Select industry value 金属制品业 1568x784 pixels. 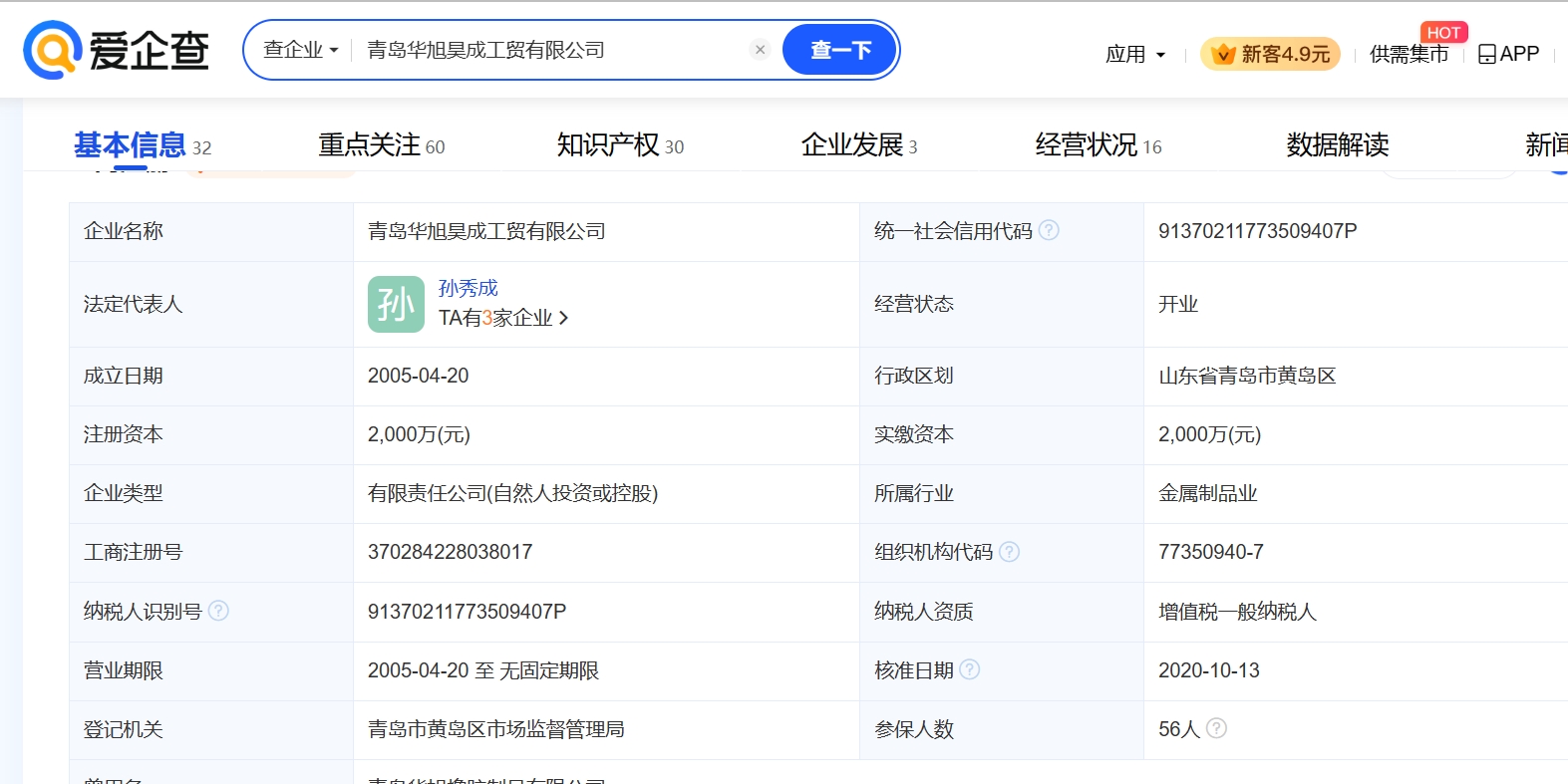coord(1208,493)
